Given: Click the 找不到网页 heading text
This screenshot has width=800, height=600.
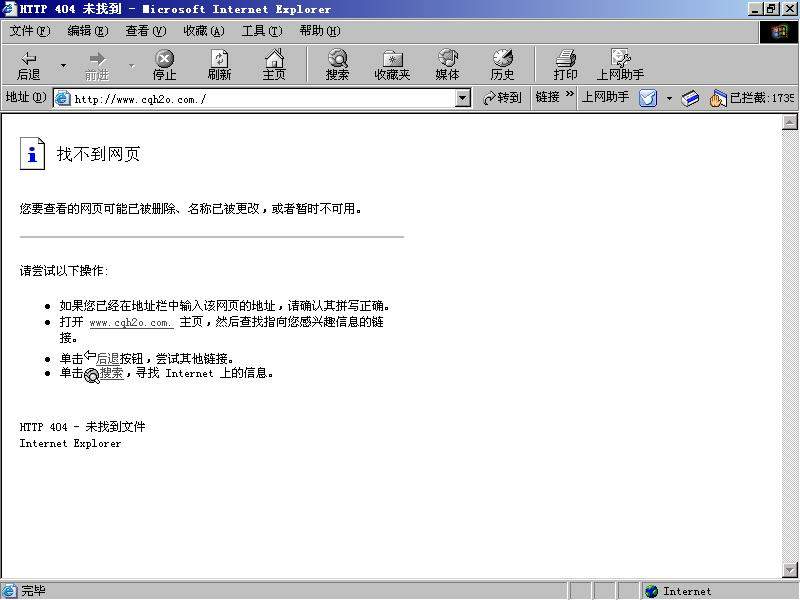Looking at the screenshot, I should pyautogui.click(x=98, y=154).
